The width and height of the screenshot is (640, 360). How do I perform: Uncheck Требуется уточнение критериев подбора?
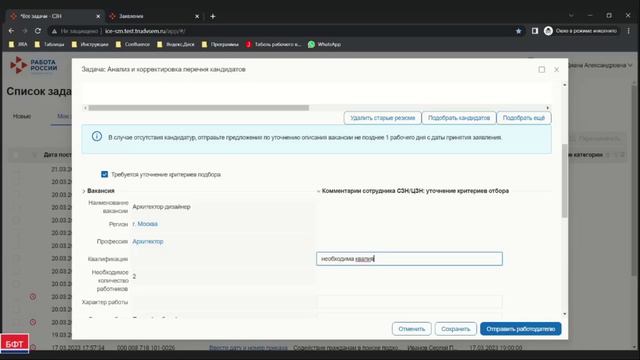(x=104, y=174)
